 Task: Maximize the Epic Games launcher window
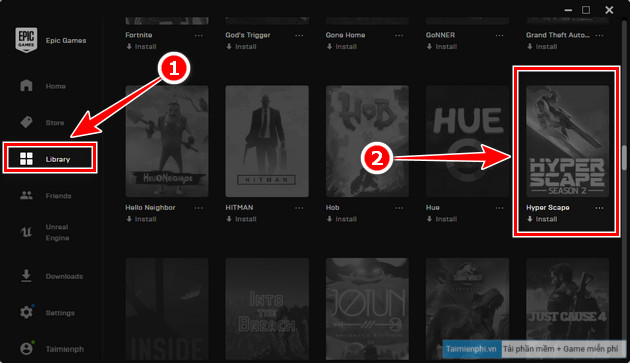point(586,10)
